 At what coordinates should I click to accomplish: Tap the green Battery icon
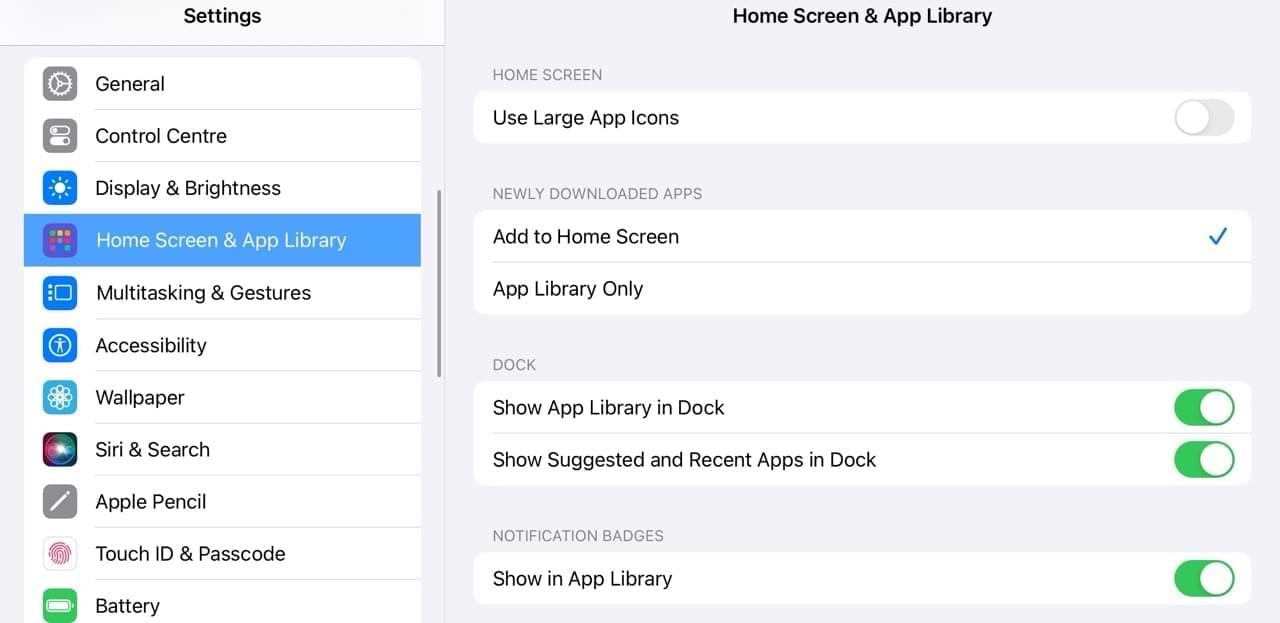[60, 605]
